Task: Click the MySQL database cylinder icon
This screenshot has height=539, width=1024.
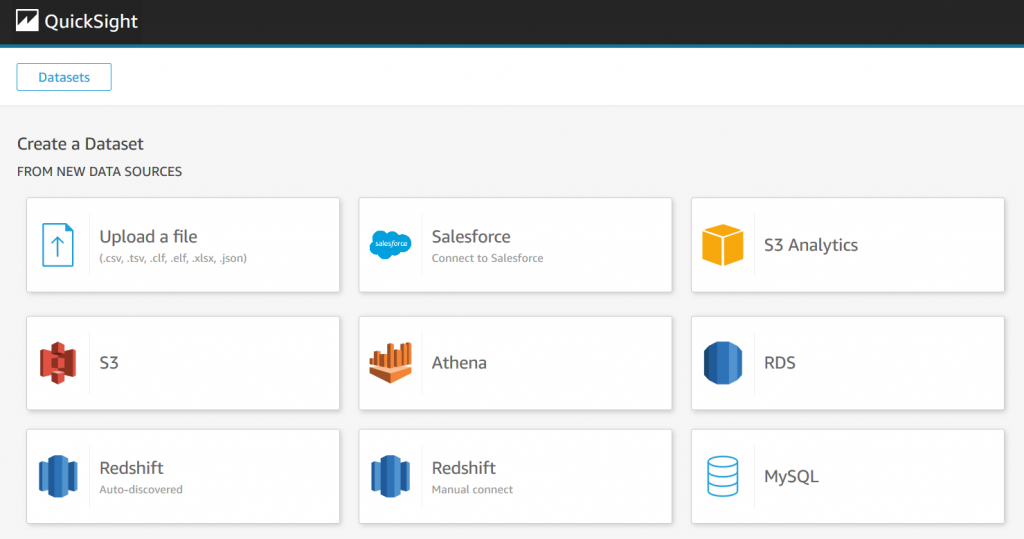Action: pyautogui.click(x=723, y=476)
